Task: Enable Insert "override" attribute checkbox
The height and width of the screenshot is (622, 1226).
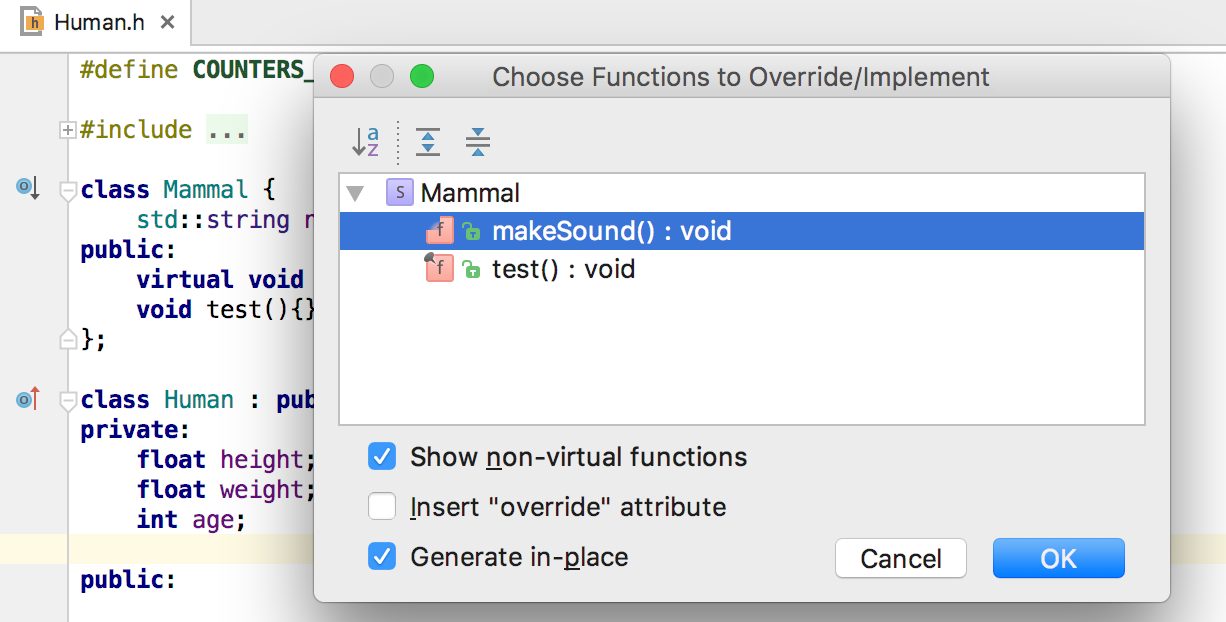Action: tap(382, 507)
